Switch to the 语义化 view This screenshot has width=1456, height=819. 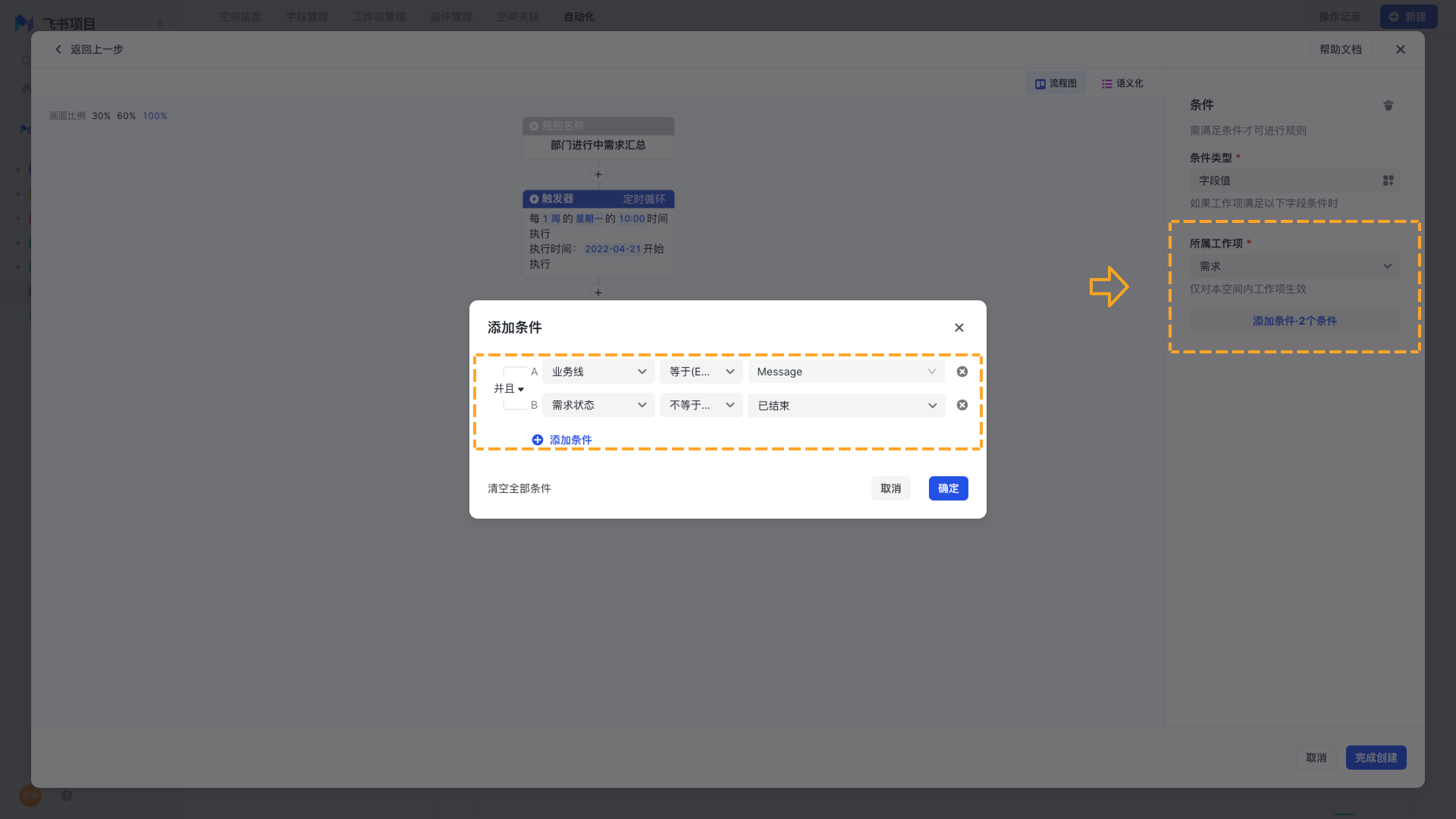1122,83
